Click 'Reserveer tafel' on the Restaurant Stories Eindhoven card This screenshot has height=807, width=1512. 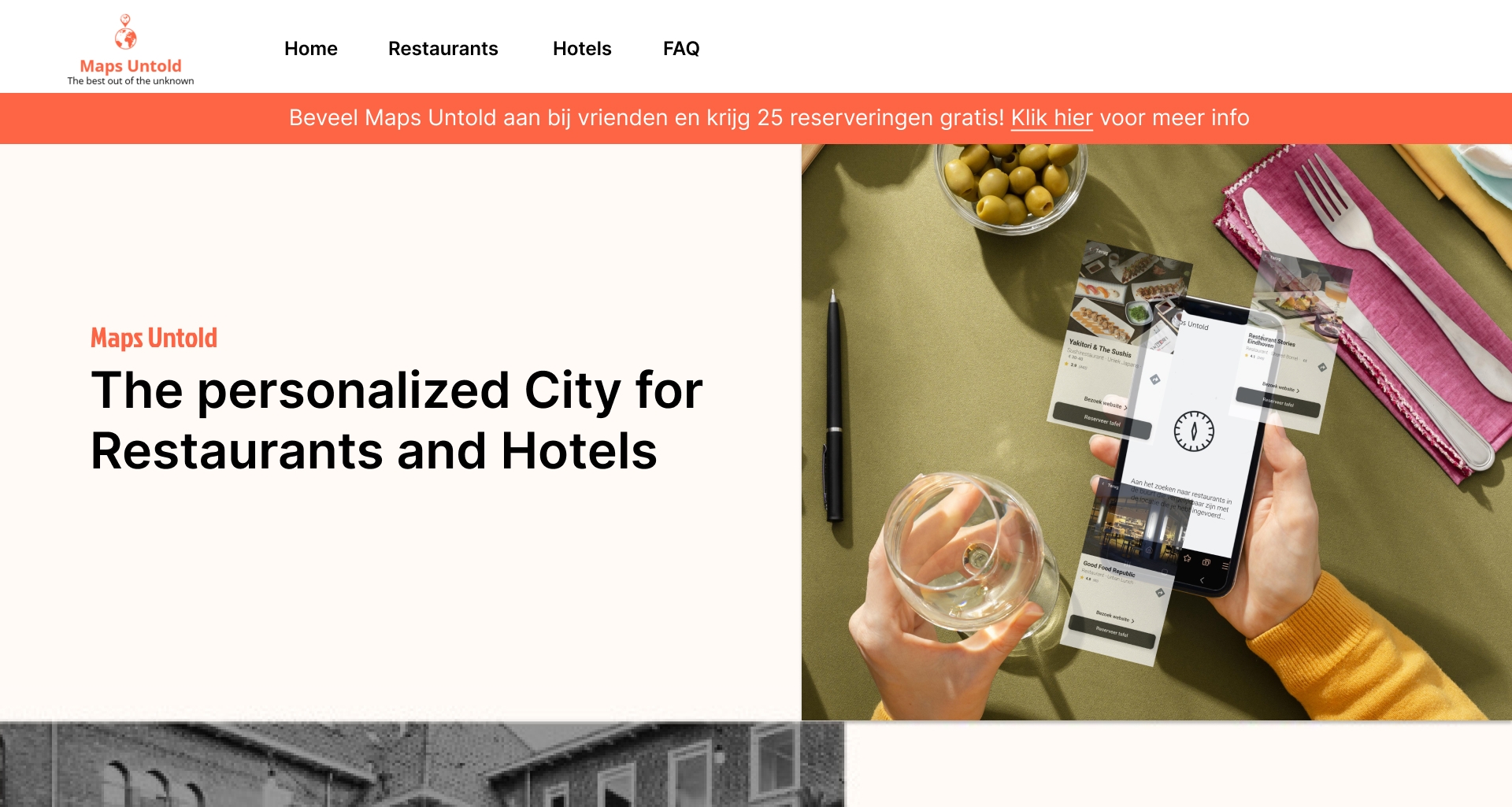click(1278, 402)
